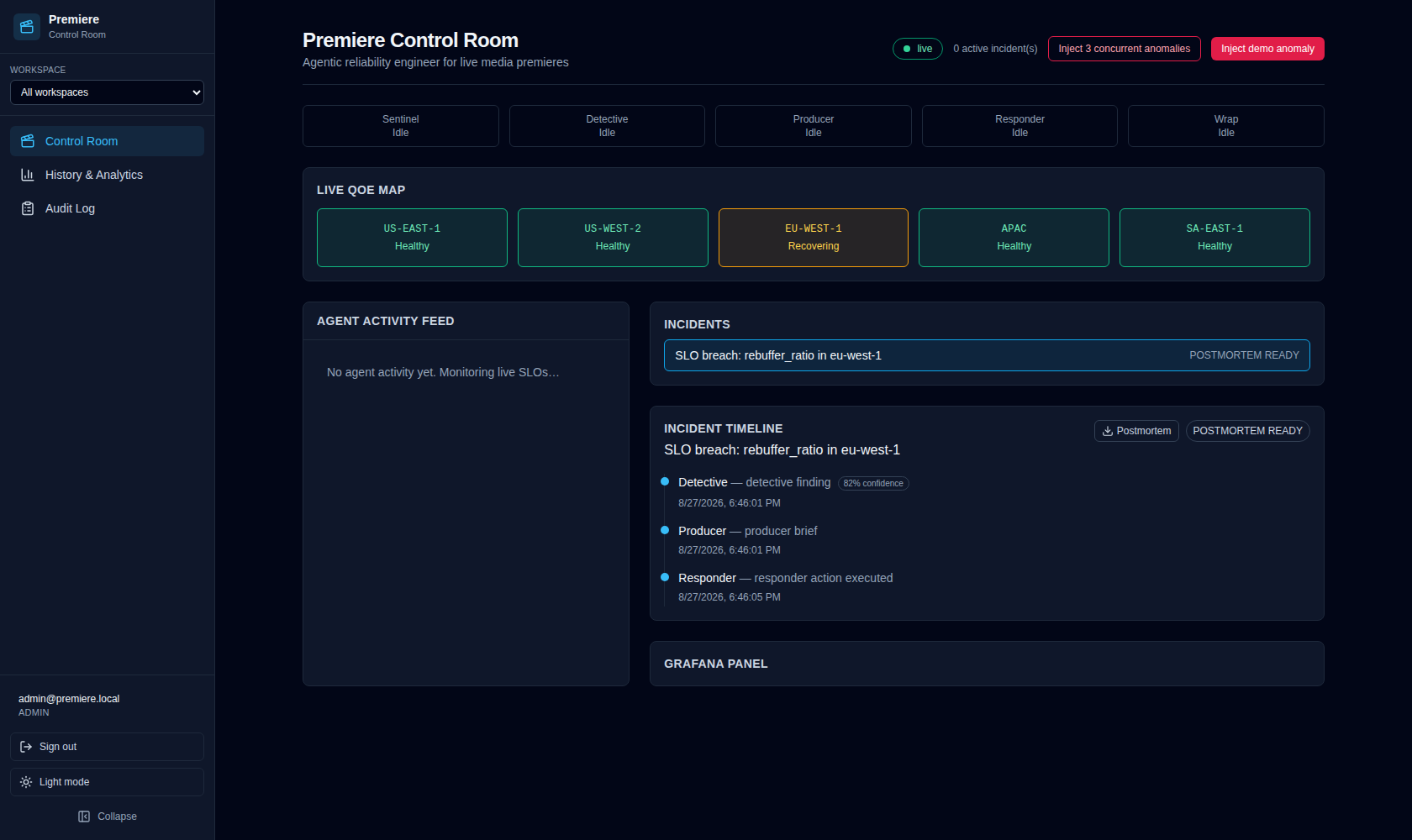The height and width of the screenshot is (840, 1412).
Task: Click the Postmortem download icon
Action: [x=1108, y=431]
